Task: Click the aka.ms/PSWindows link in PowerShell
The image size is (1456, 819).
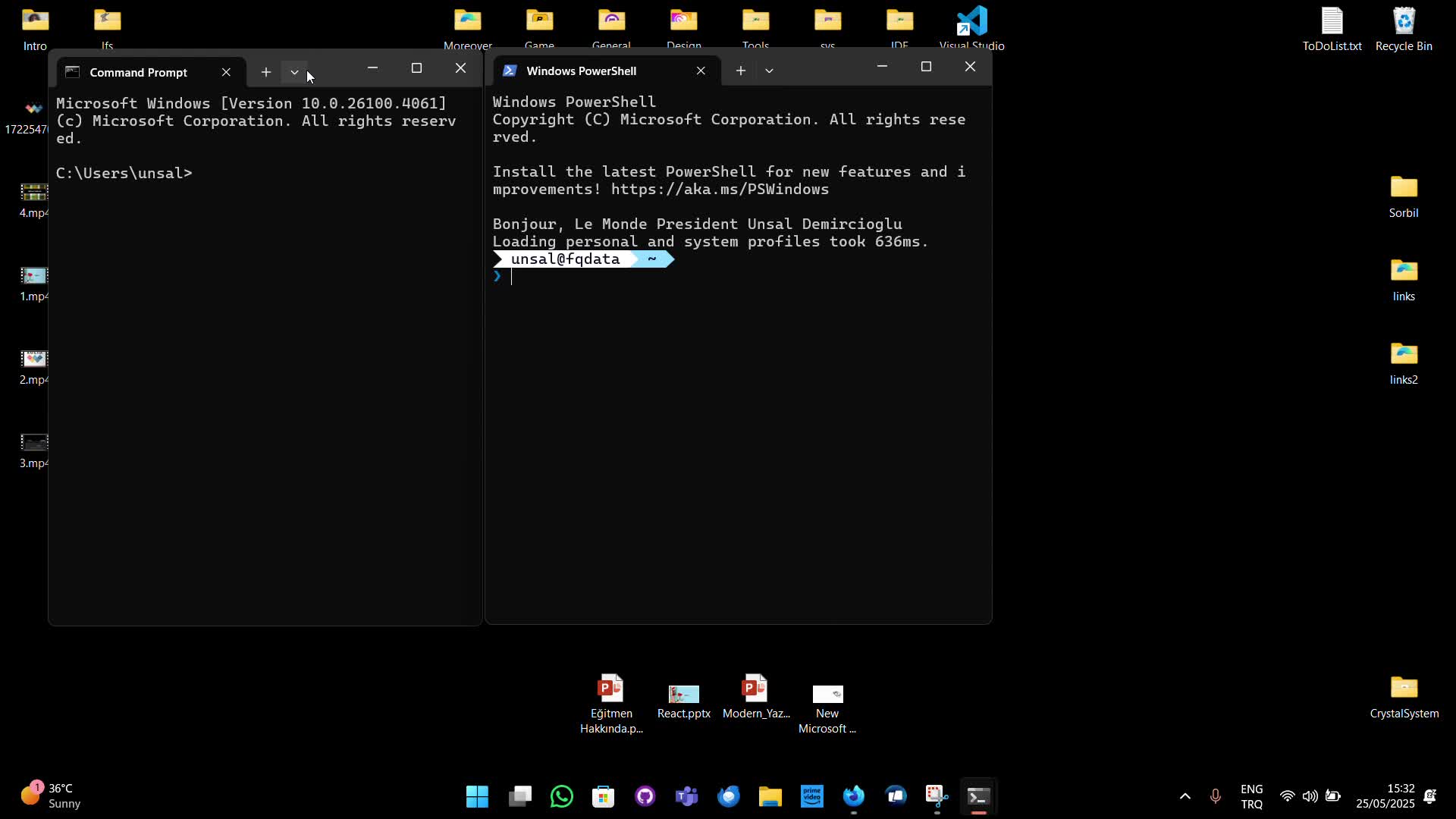Action: [x=720, y=189]
